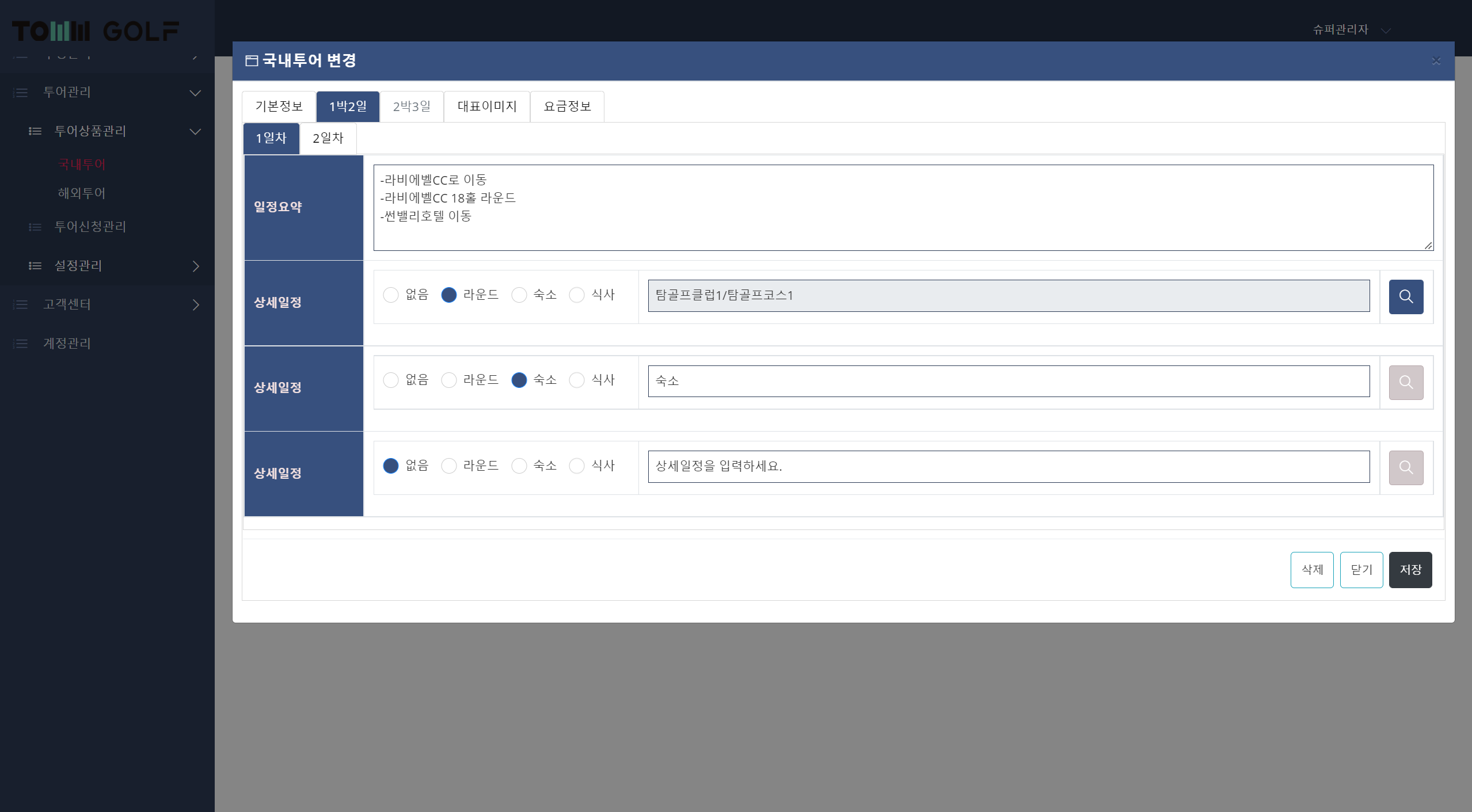Click the list icon next to 계정관리
Viewport: 1472px width, 812px height.
click(x=21, y=344)
